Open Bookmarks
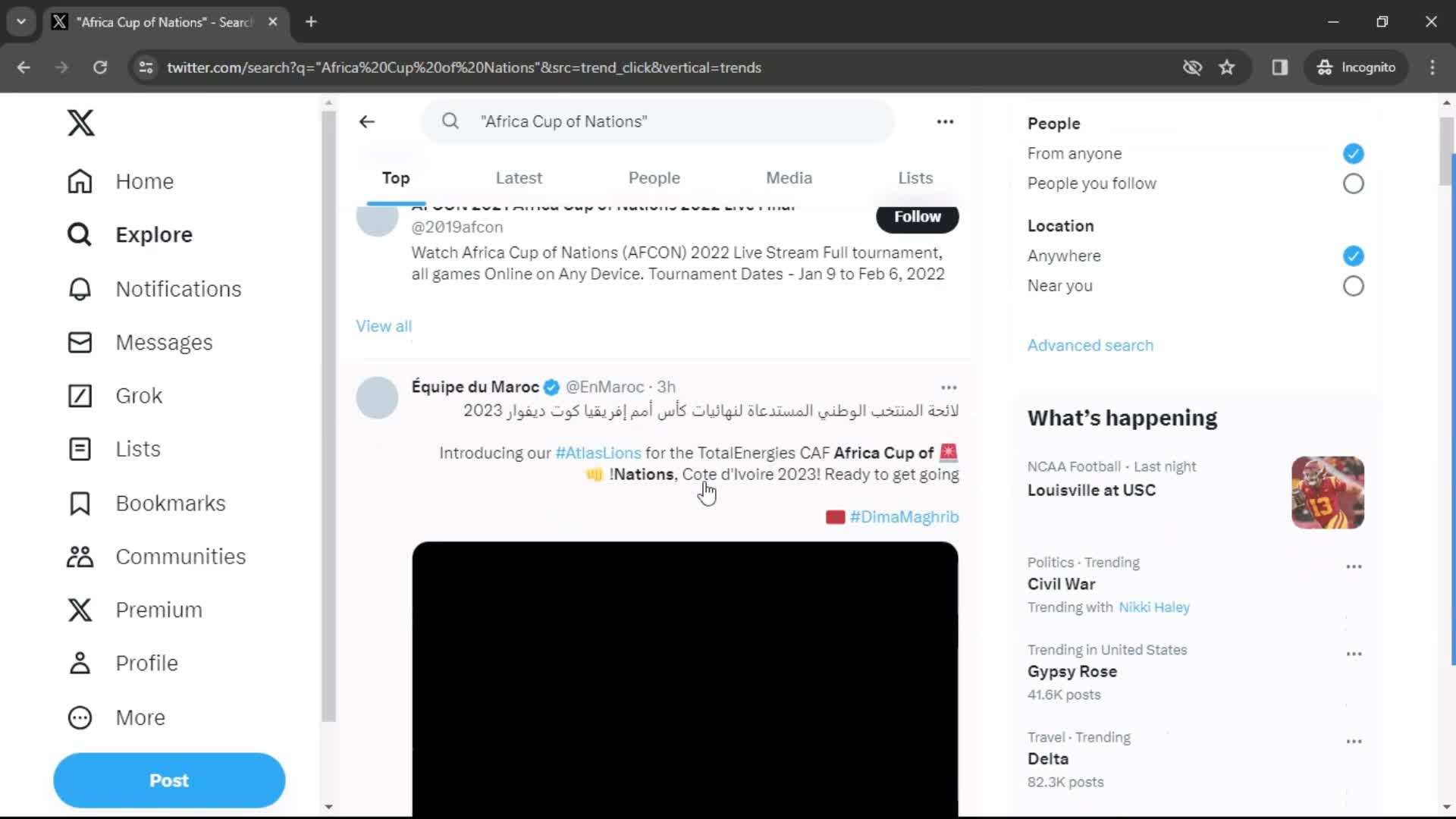Viewport: 1456px width, 819px height. click(x=146, y=503)
